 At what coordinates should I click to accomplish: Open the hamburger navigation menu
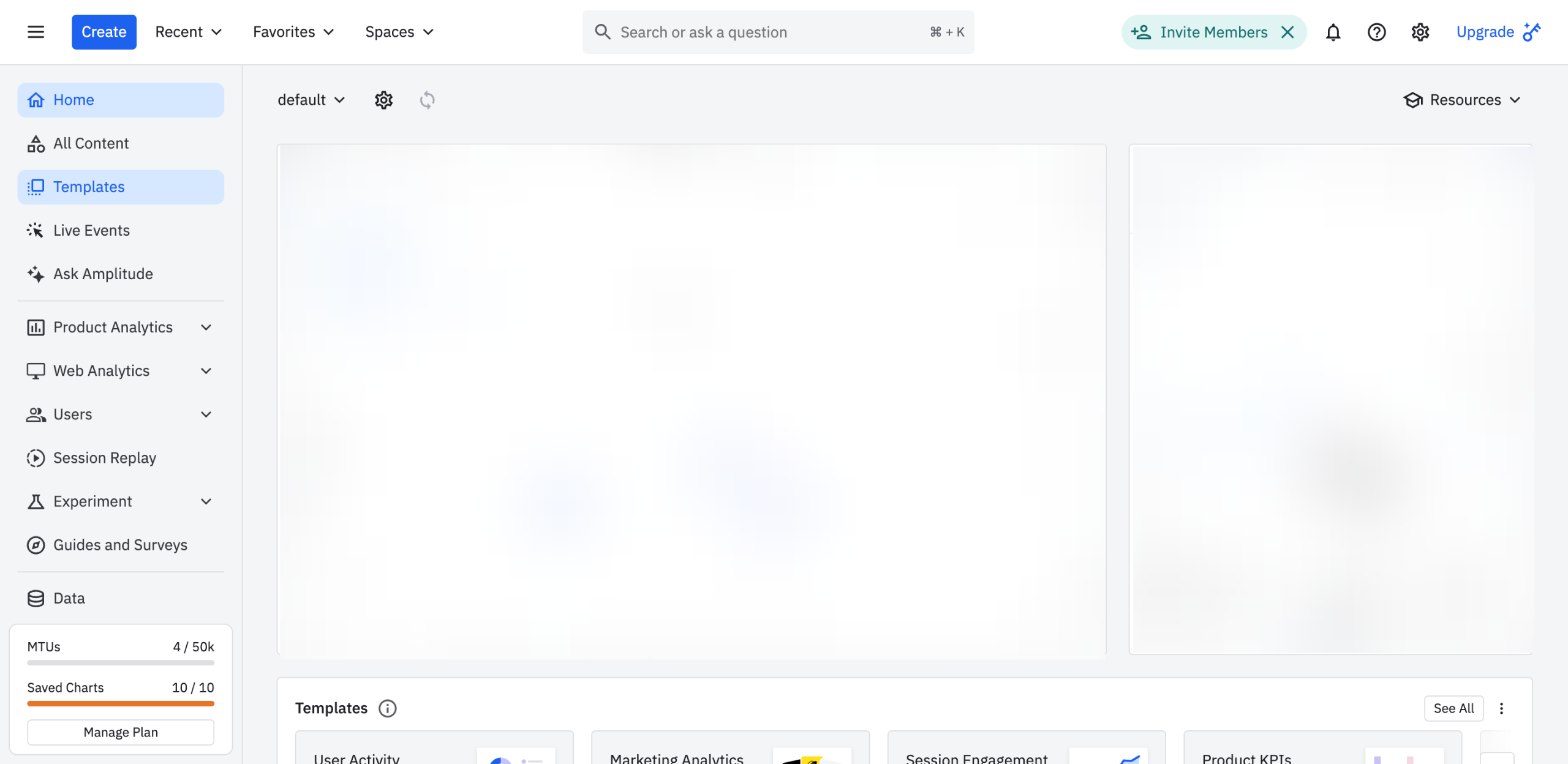[36, 32]
